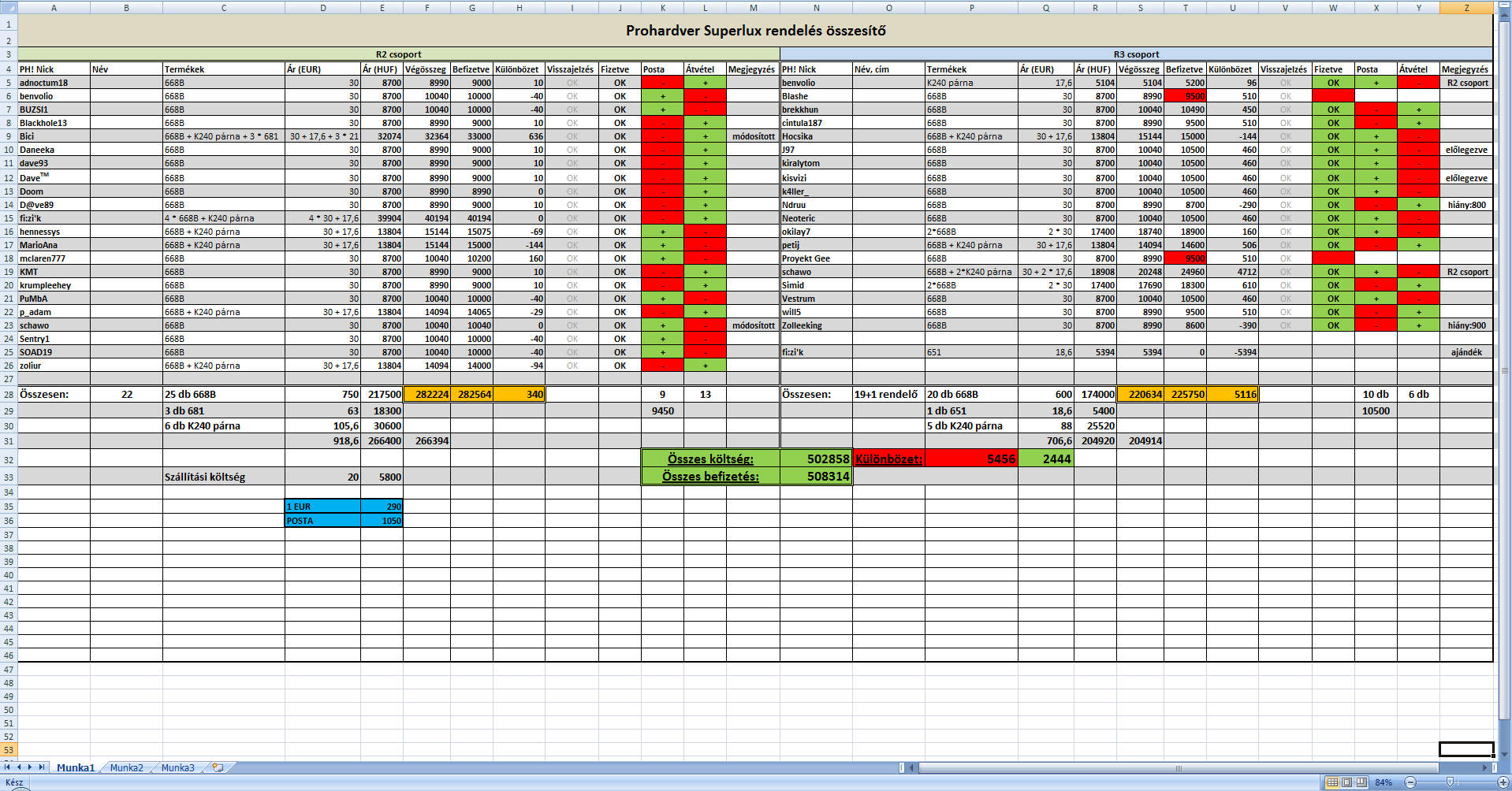Select the krumpleehey nickname cell
1512x791 pixels.
coord(54,285)
